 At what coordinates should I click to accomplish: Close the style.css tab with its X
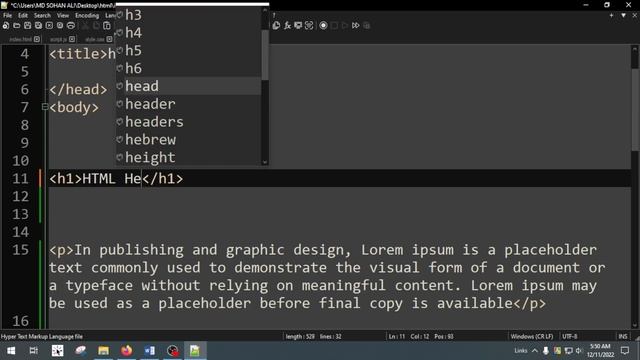click(109, 39)
